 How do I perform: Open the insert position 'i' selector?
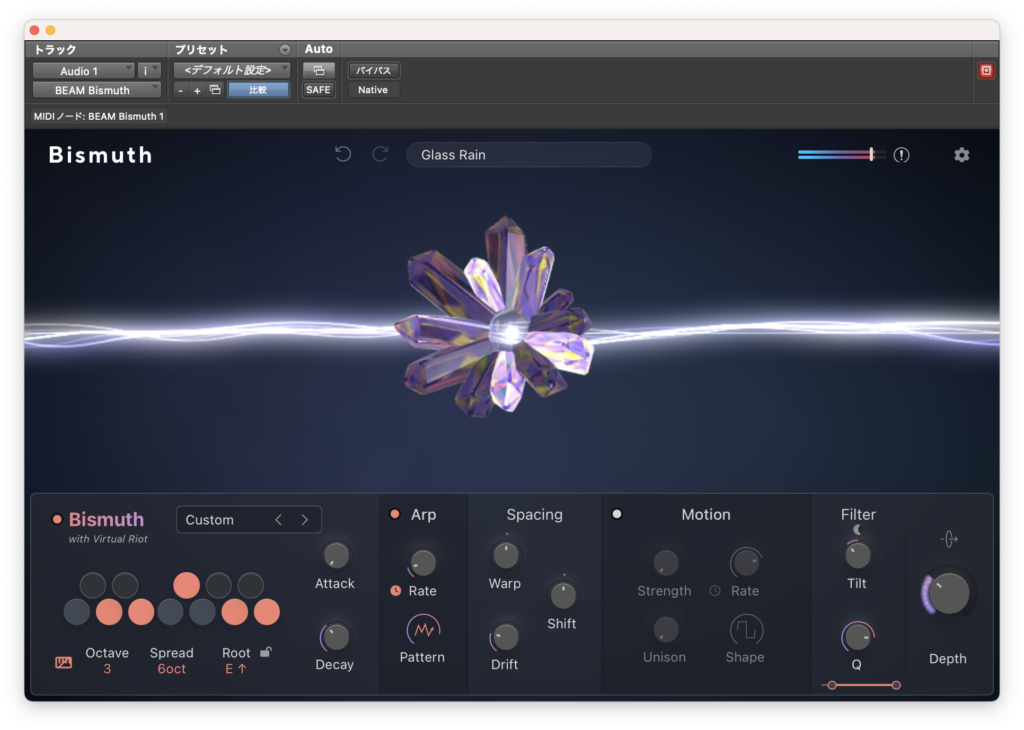[x=149, y=71]
